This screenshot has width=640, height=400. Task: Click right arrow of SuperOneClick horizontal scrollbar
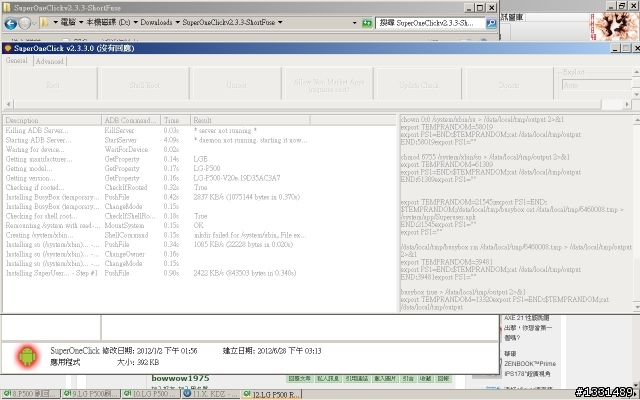click(x=627, y=104)
